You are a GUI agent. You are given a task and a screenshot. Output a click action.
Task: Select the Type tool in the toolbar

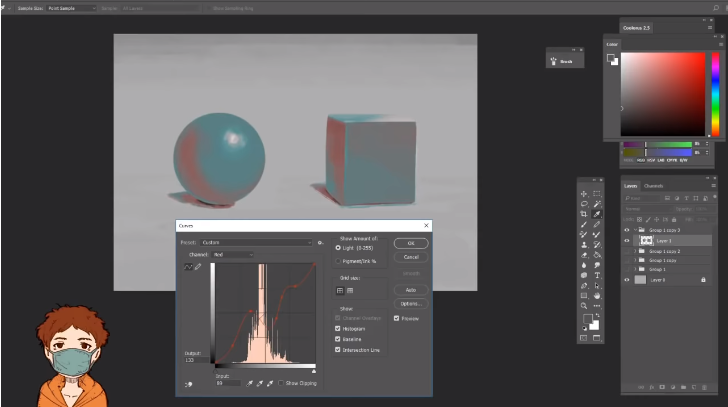[597, 274]
